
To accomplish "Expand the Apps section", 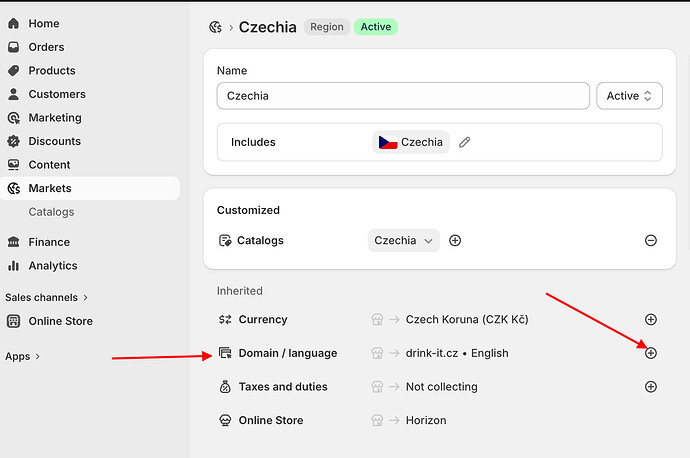I will point(23,356).
